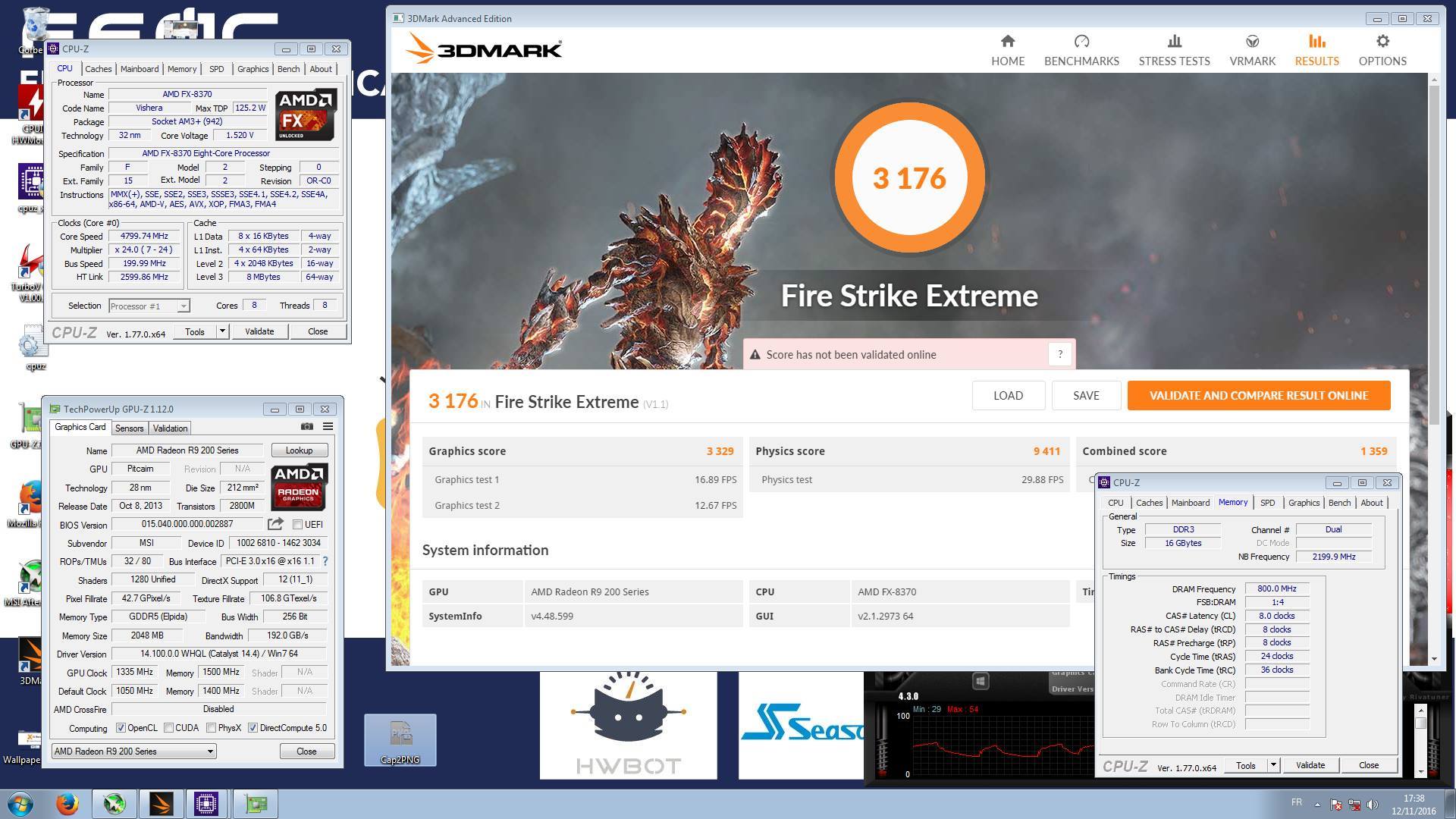
Task: Click SAVE result button
Action: click(x=1086, y=395)
